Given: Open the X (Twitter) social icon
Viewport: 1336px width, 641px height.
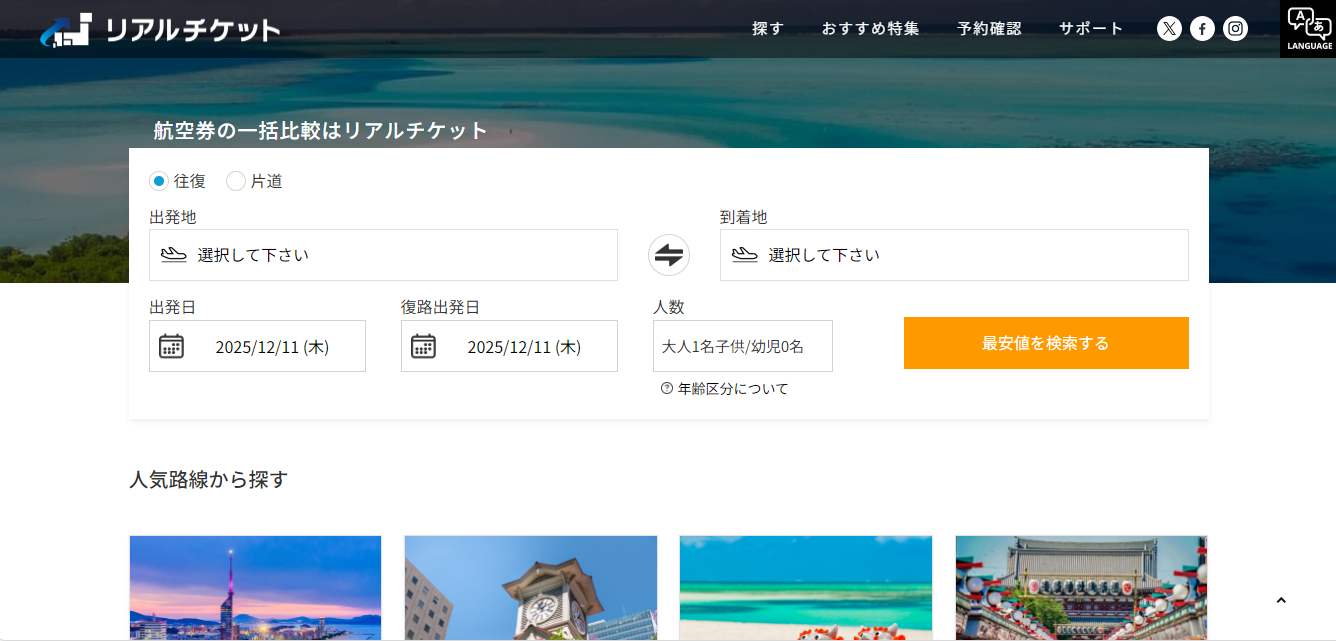Looking at the screenshot, I should [x=1169, y=29].
